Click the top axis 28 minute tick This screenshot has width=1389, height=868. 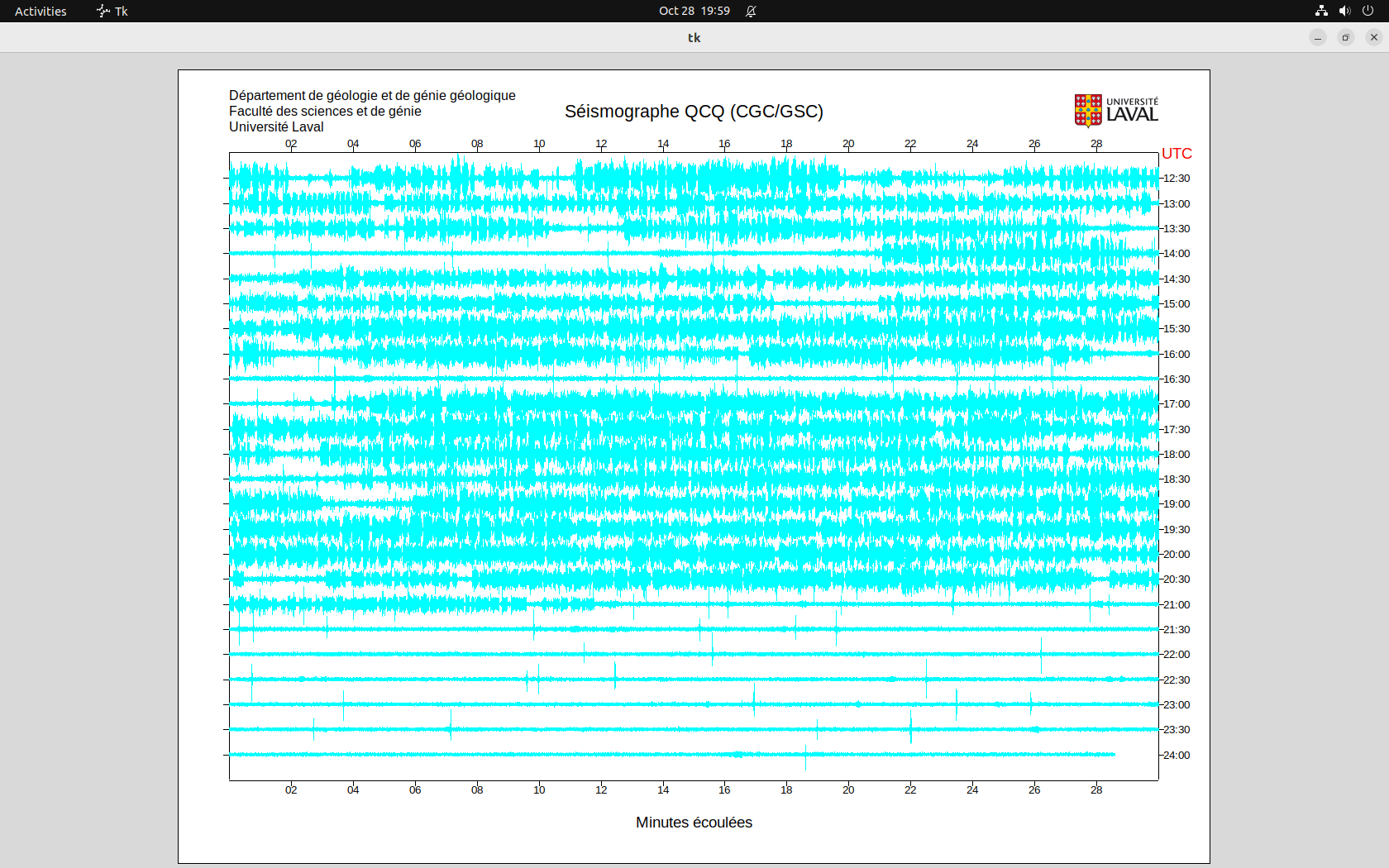pyautogui.click(x=1096, y=144)
